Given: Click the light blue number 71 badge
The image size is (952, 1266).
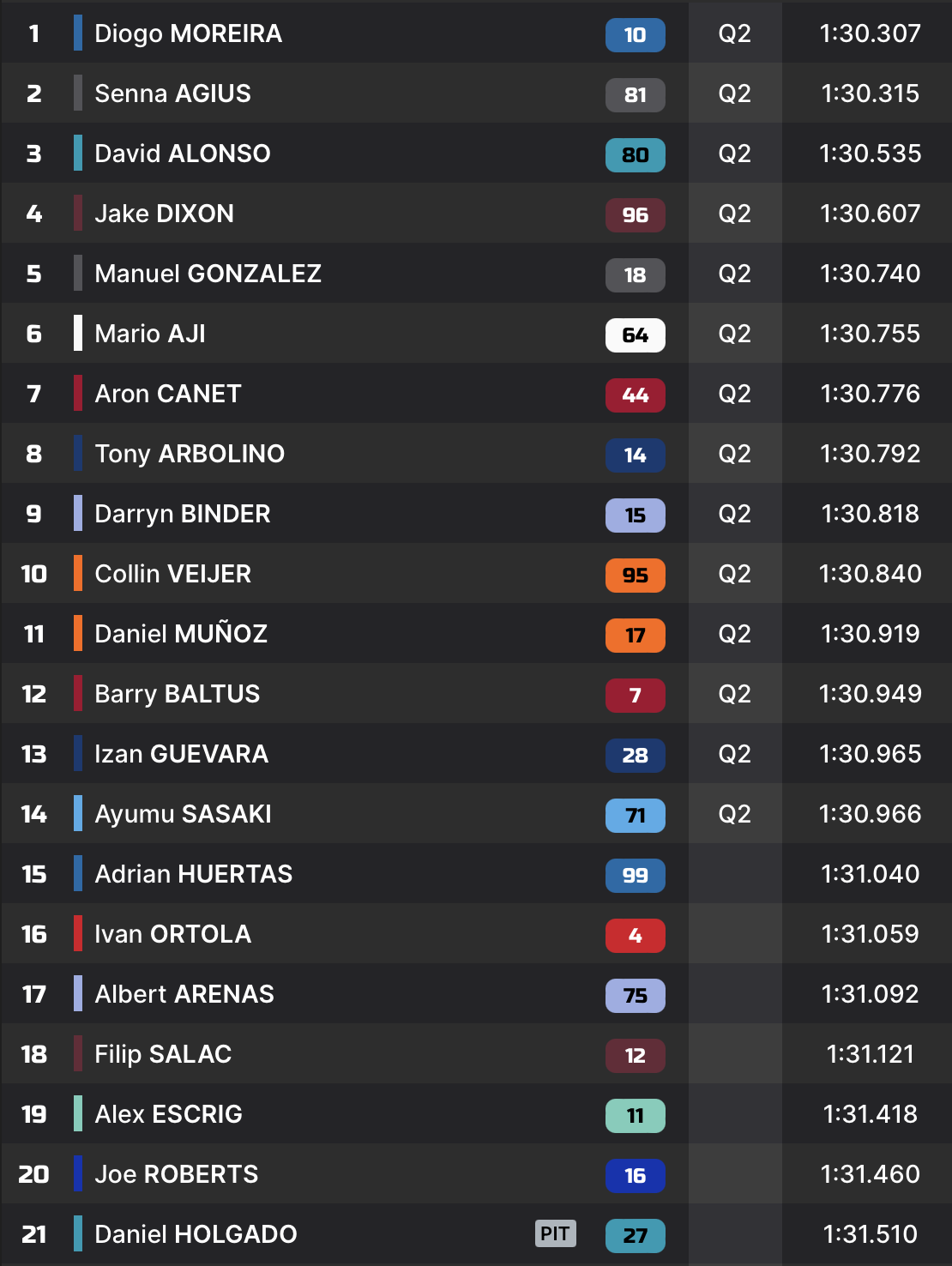Looking at the screenshot, I should click(635, 816).
